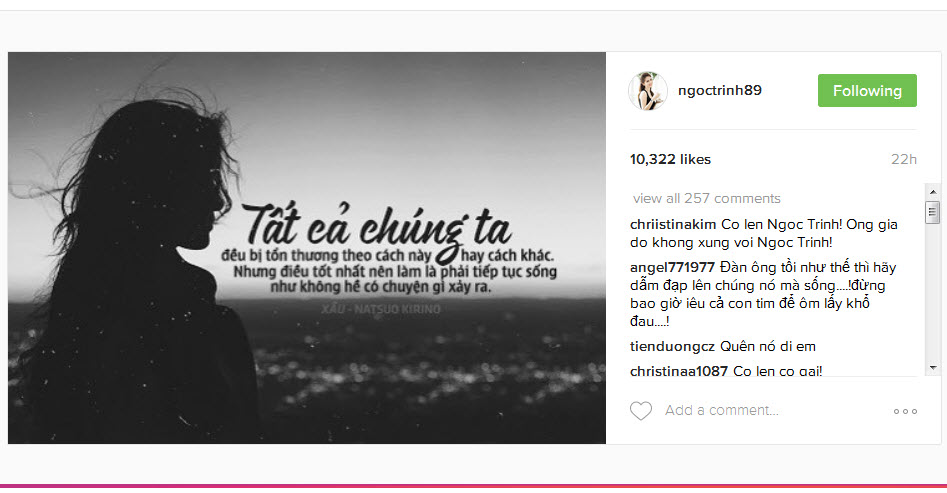Click the 'Quên nó di em' comment text
This screenshot has width=947, height=493.
tap(768, 346)
